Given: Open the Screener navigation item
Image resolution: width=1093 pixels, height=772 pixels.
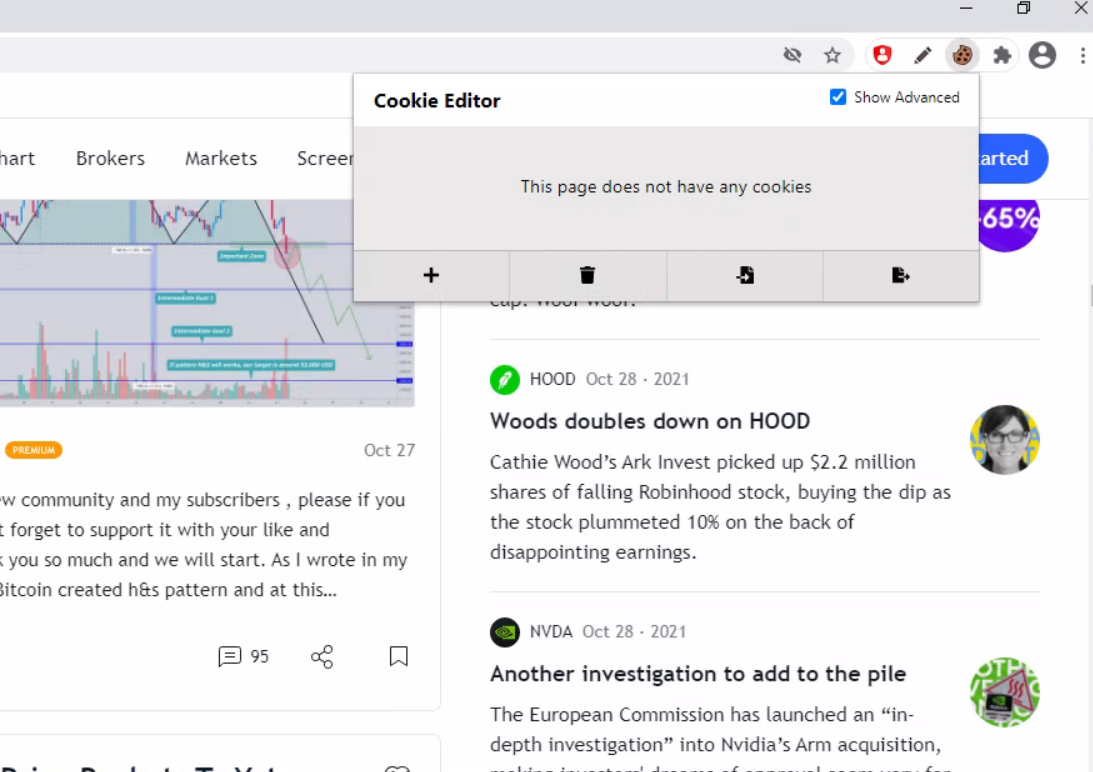Looking at the screenshot, I should tap(326, 158).
